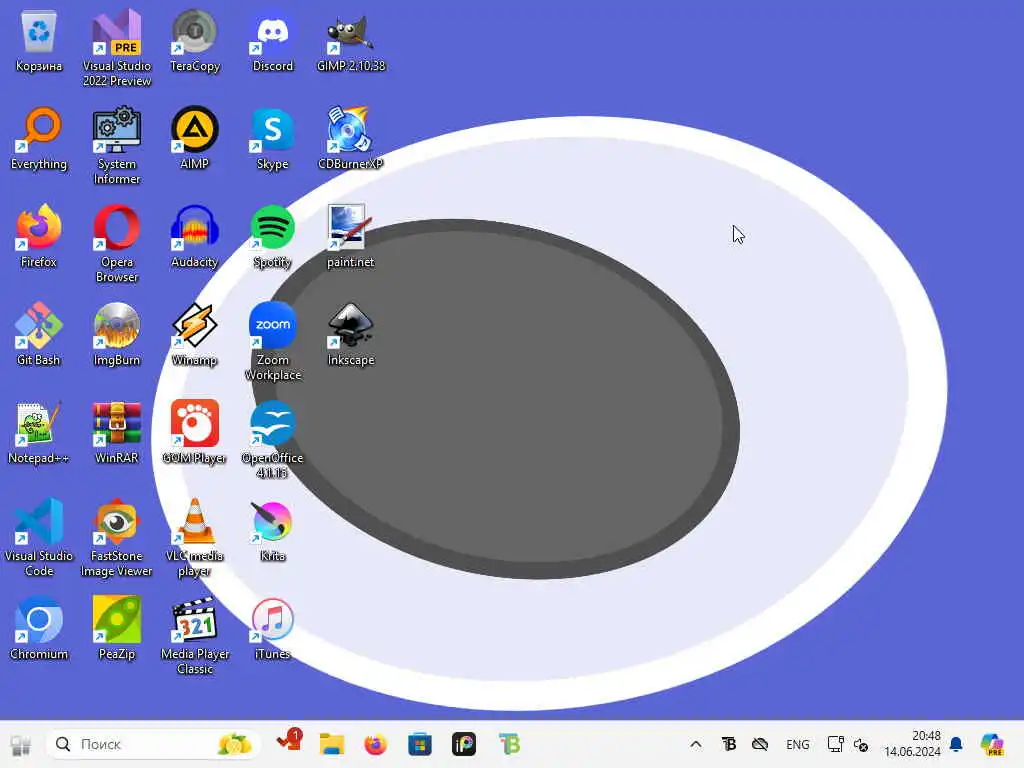This screenshot has width=1024, height=768.
Task: Open the System Informer icon
Action: coord(117,146)
